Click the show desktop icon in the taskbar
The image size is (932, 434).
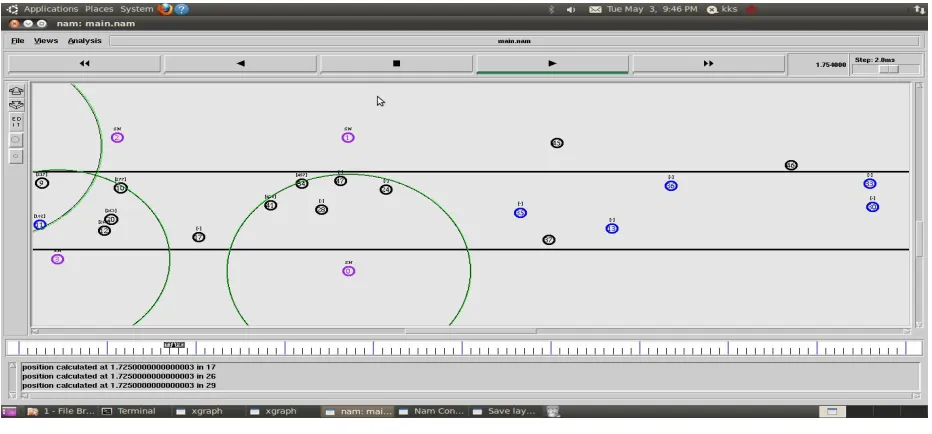coord(9,411)
